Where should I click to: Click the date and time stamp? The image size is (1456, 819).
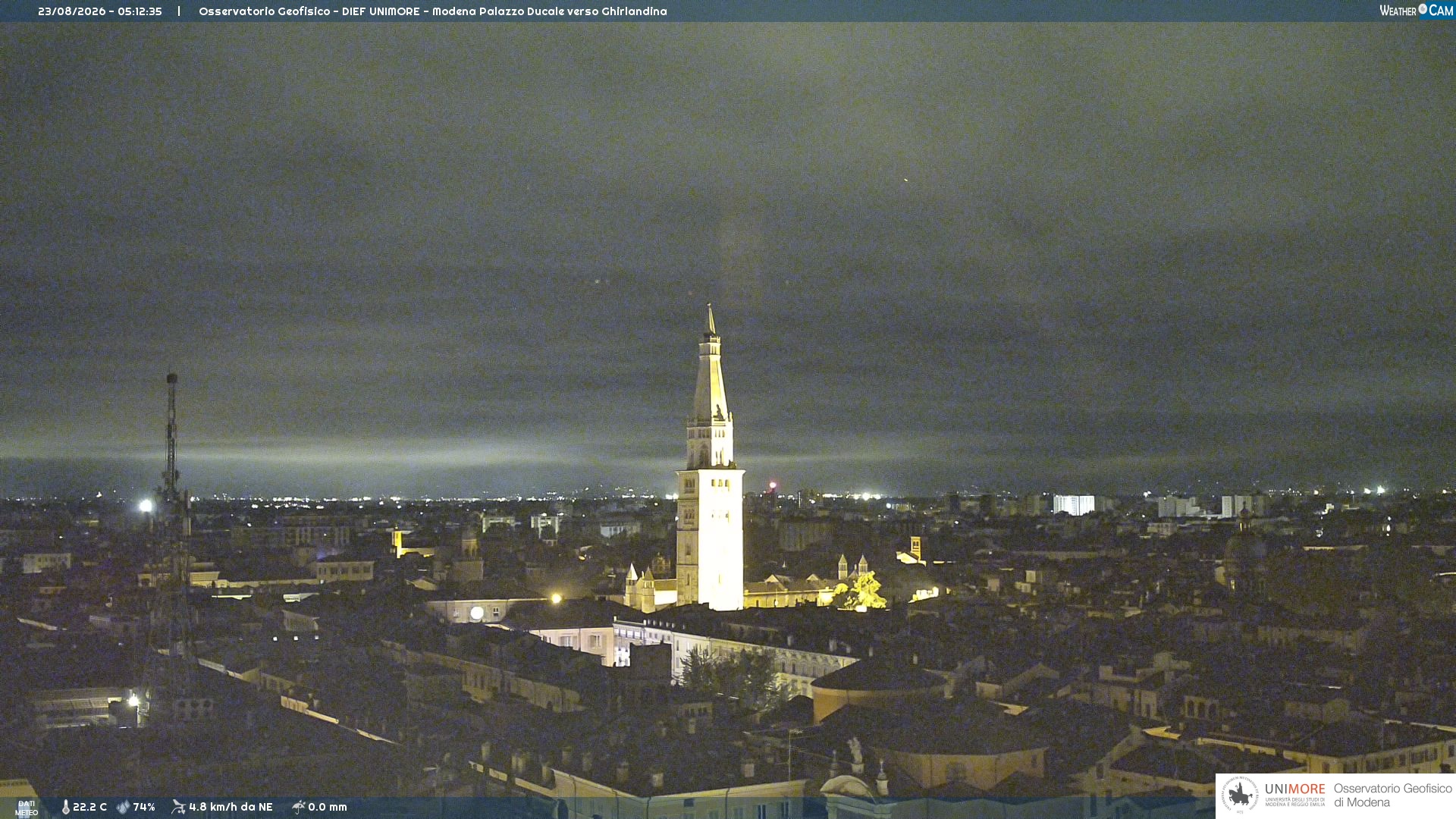100,11
